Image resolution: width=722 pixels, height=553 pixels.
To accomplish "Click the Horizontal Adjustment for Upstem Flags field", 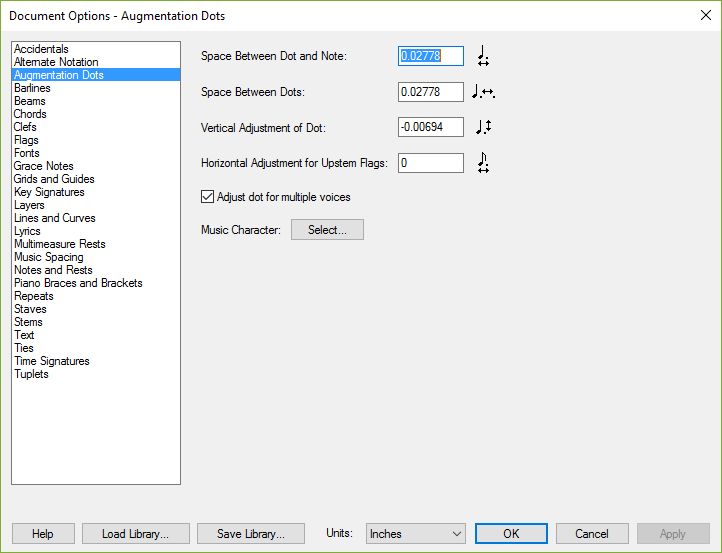I will [431, 163].
